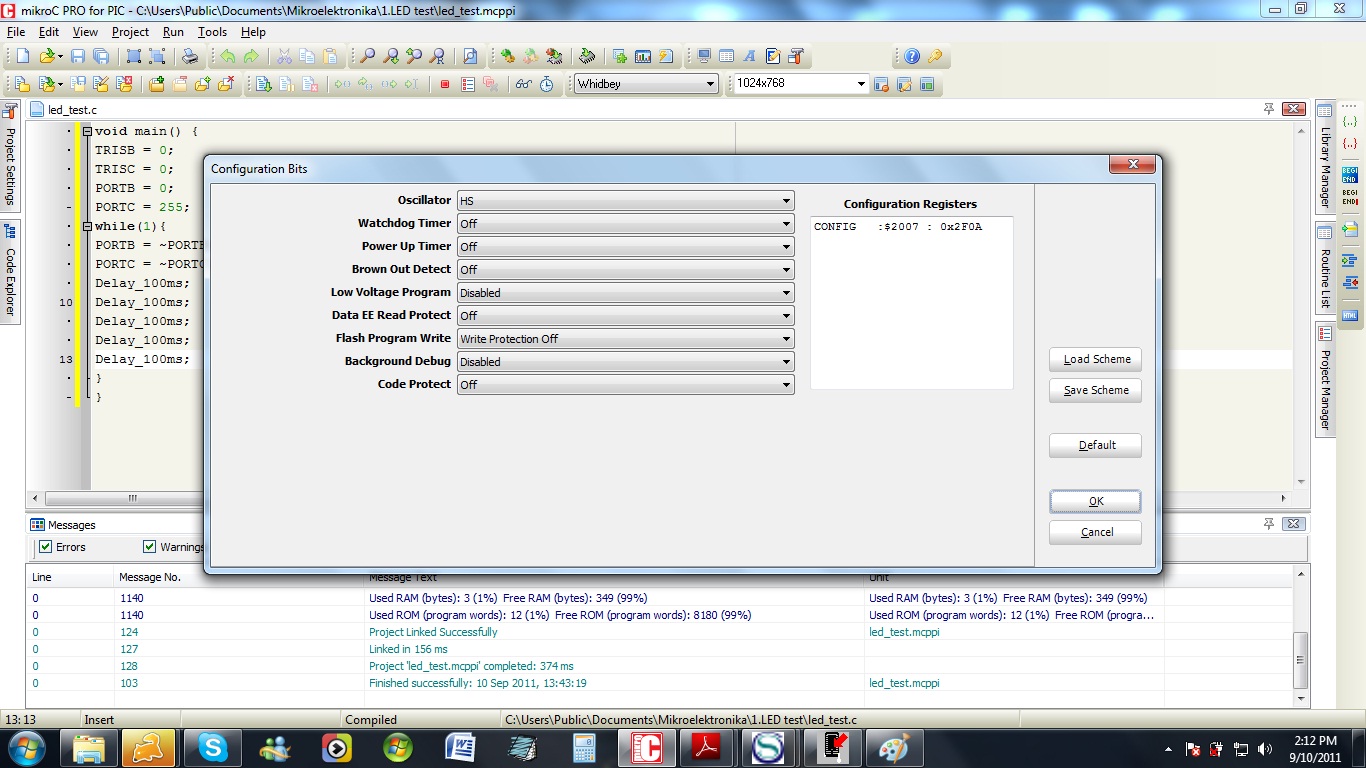Click the blue question mark Help icon
The width and height of the screenshot is (1366, 768).
pyautogui.click(x=912, y=57)
